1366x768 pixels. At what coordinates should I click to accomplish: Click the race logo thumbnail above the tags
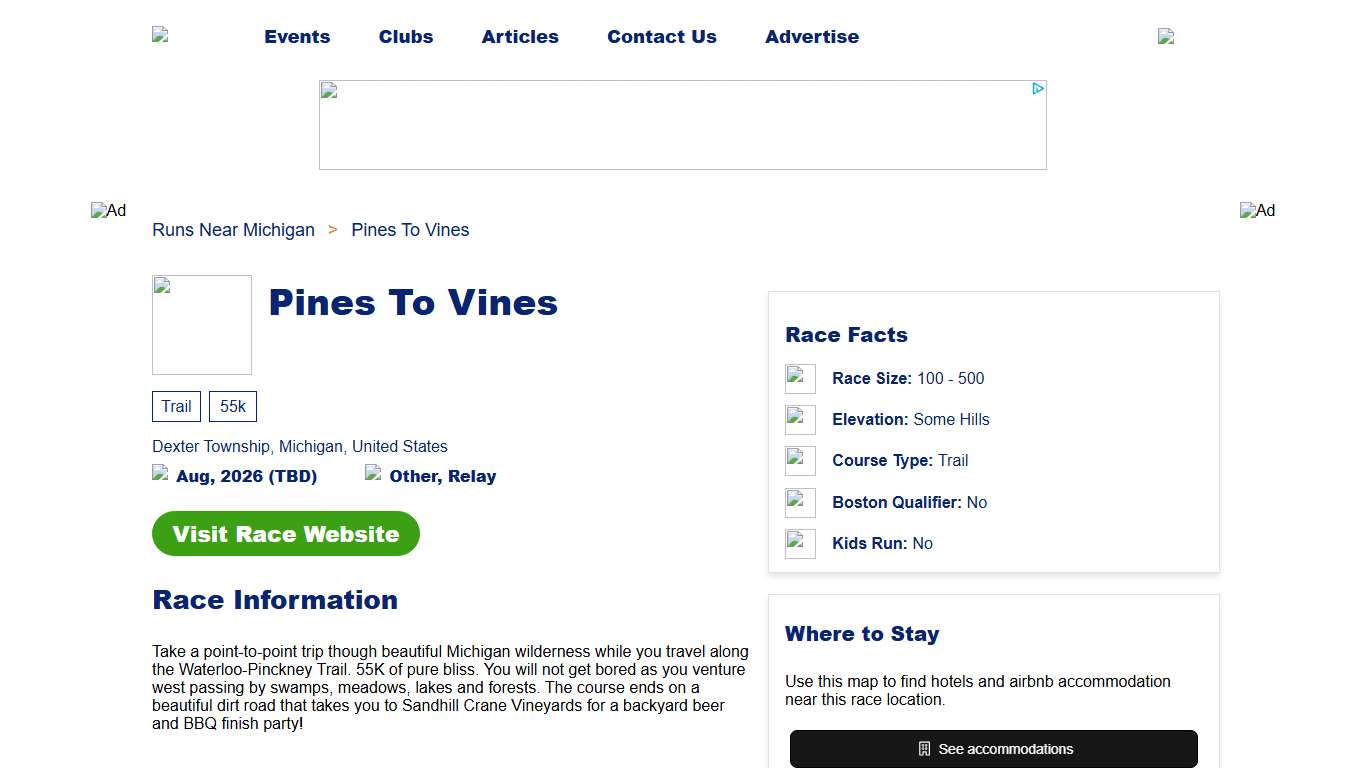(202, 324)
